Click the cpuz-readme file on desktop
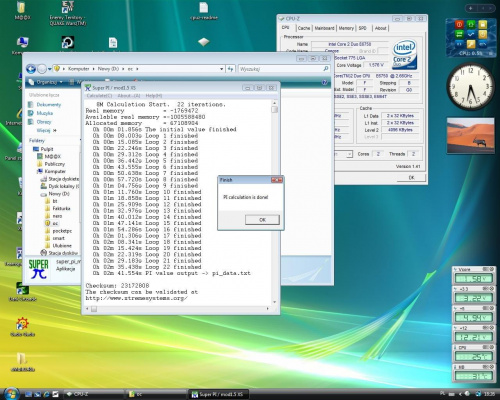The width and height of the screenshot is (500, 400). coord(204,11)
